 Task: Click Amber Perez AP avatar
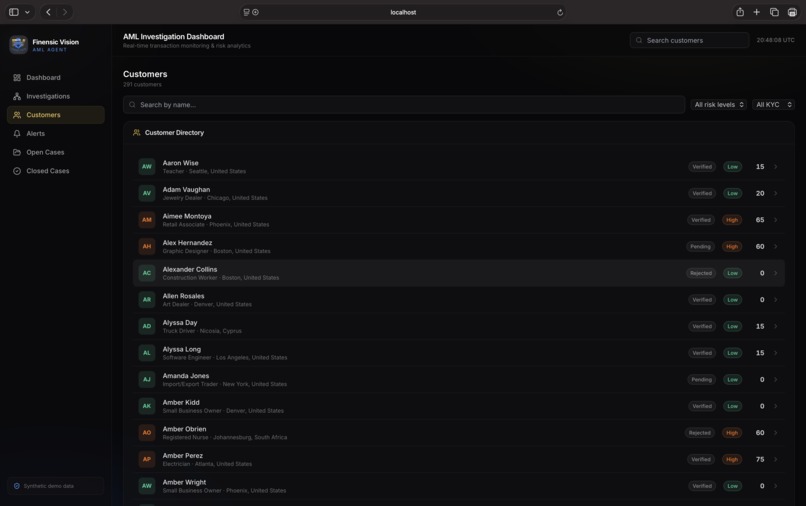click(146, 459)
